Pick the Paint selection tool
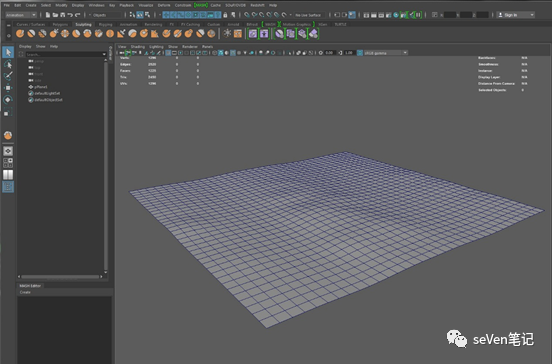This screenshot has height=364, width=552. tap(8, 76)
